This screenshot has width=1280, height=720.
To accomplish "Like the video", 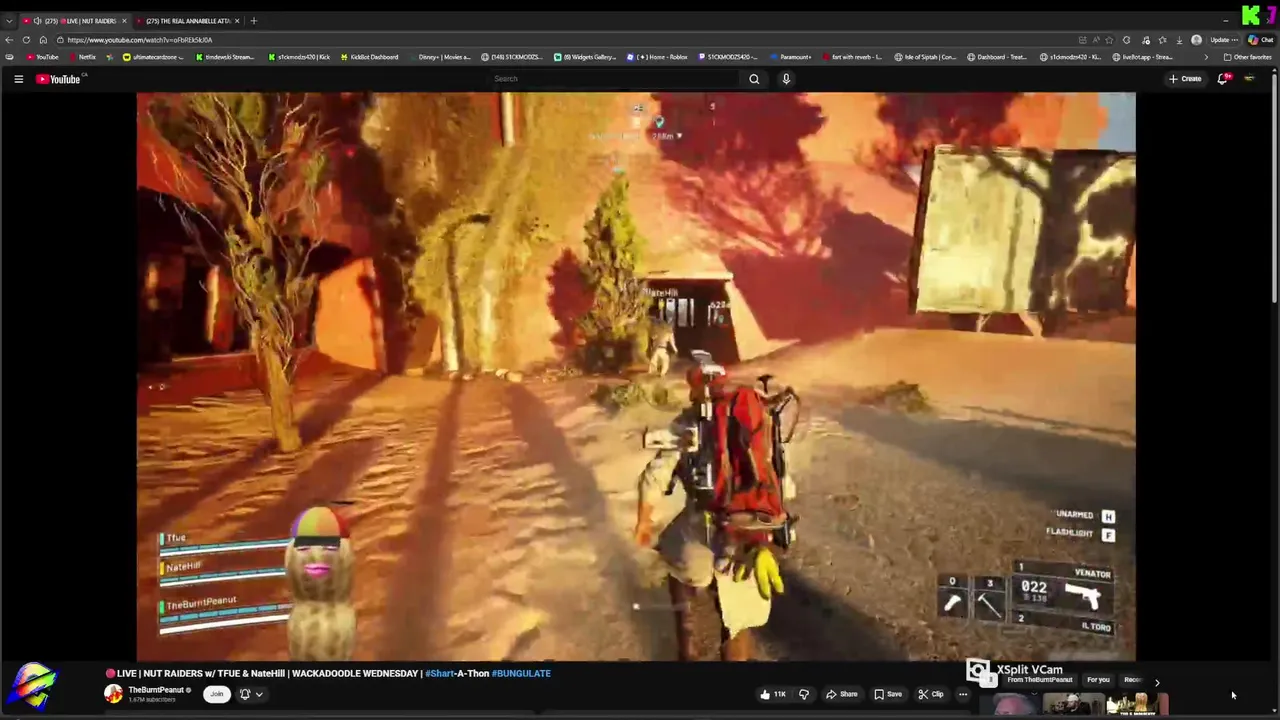I will click(772, 694).
